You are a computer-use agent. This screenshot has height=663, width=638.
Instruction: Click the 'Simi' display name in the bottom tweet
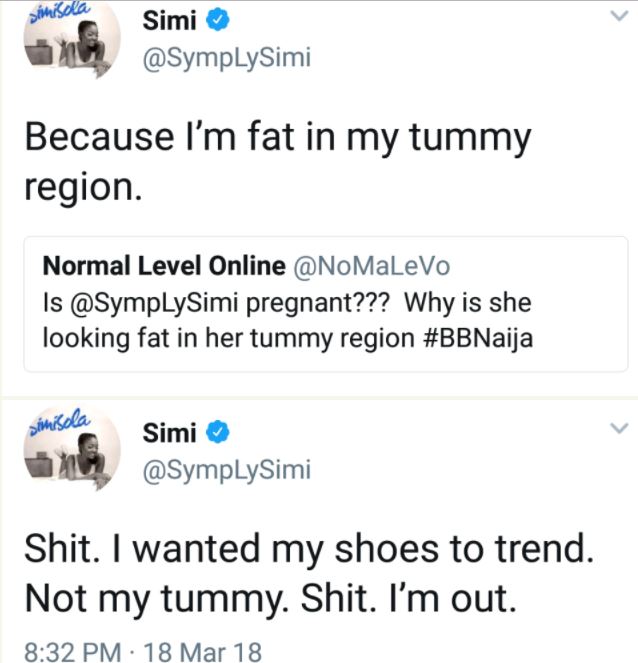tap(167, 432)
